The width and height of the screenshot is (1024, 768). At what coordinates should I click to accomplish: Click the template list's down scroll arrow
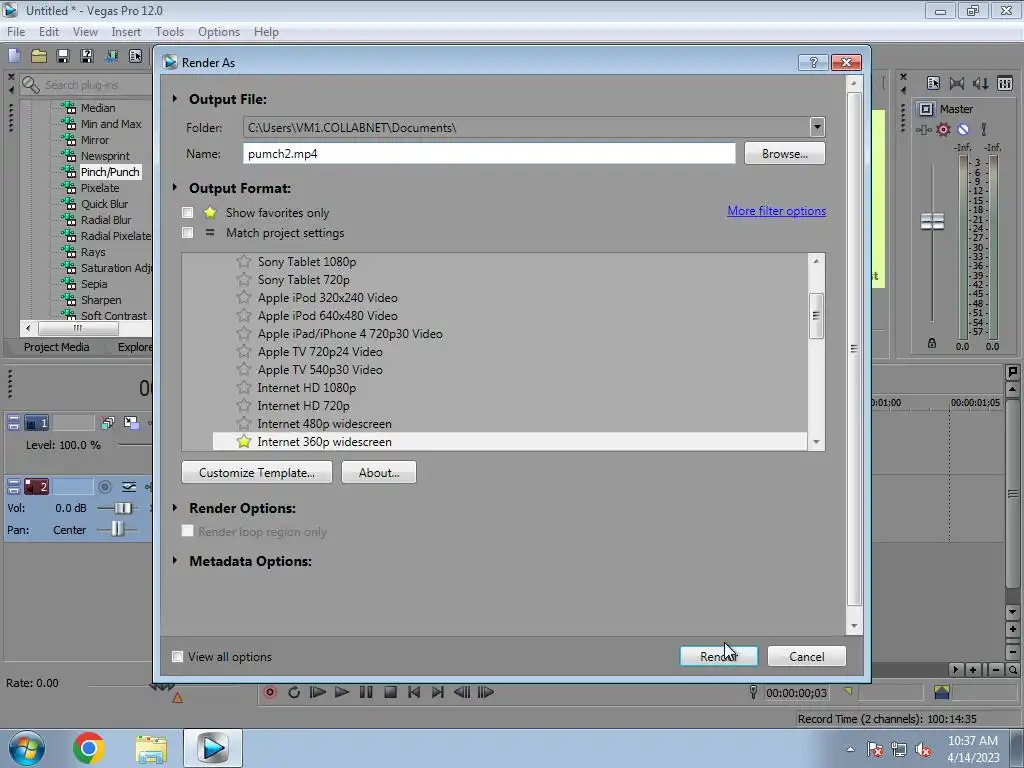coord(816,442)
